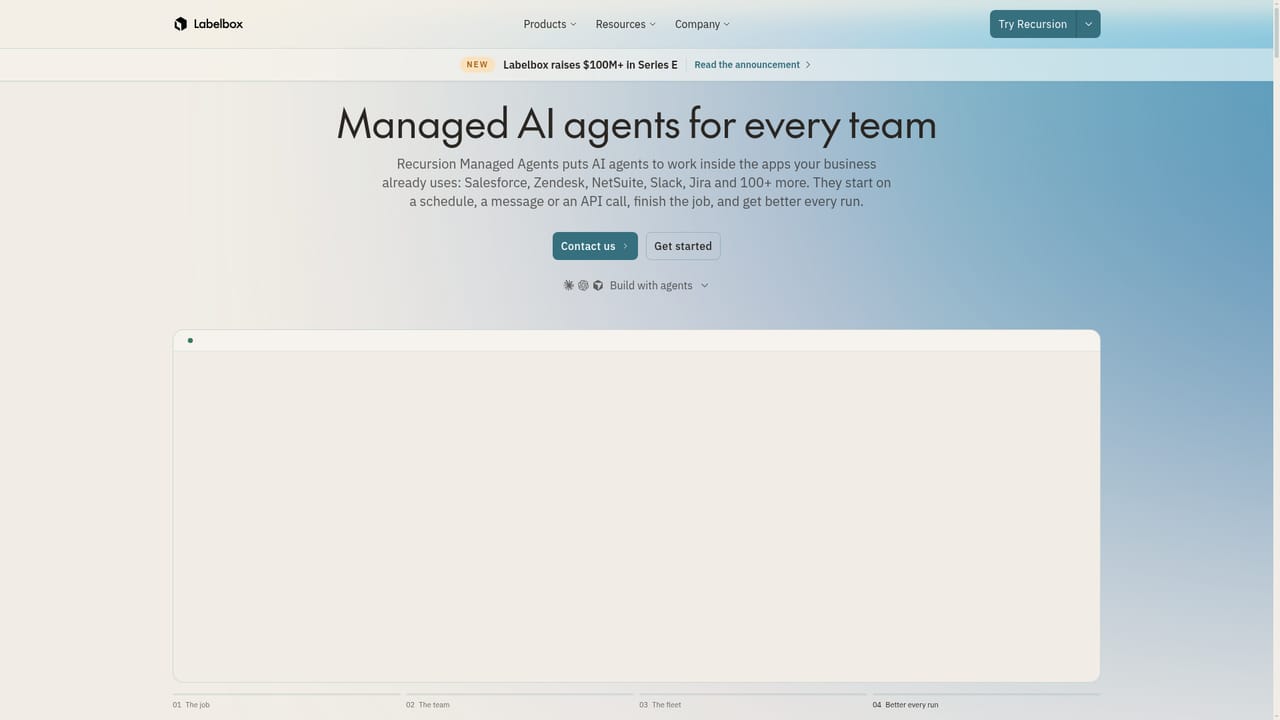Open the Products menu

(550, 24)
